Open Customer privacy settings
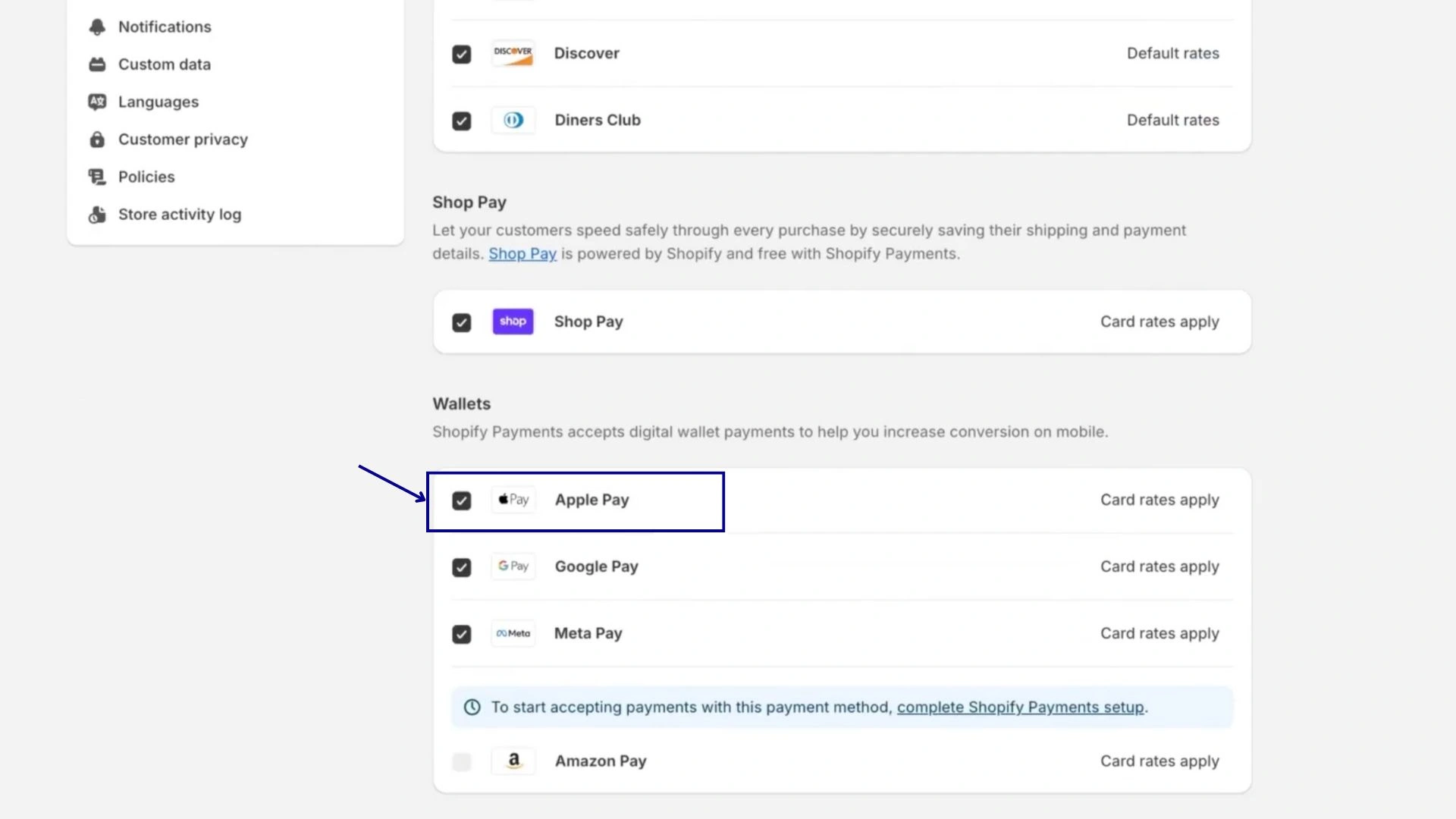The width and height of the screenshot is (1456, 819). [x=183, y=140]
